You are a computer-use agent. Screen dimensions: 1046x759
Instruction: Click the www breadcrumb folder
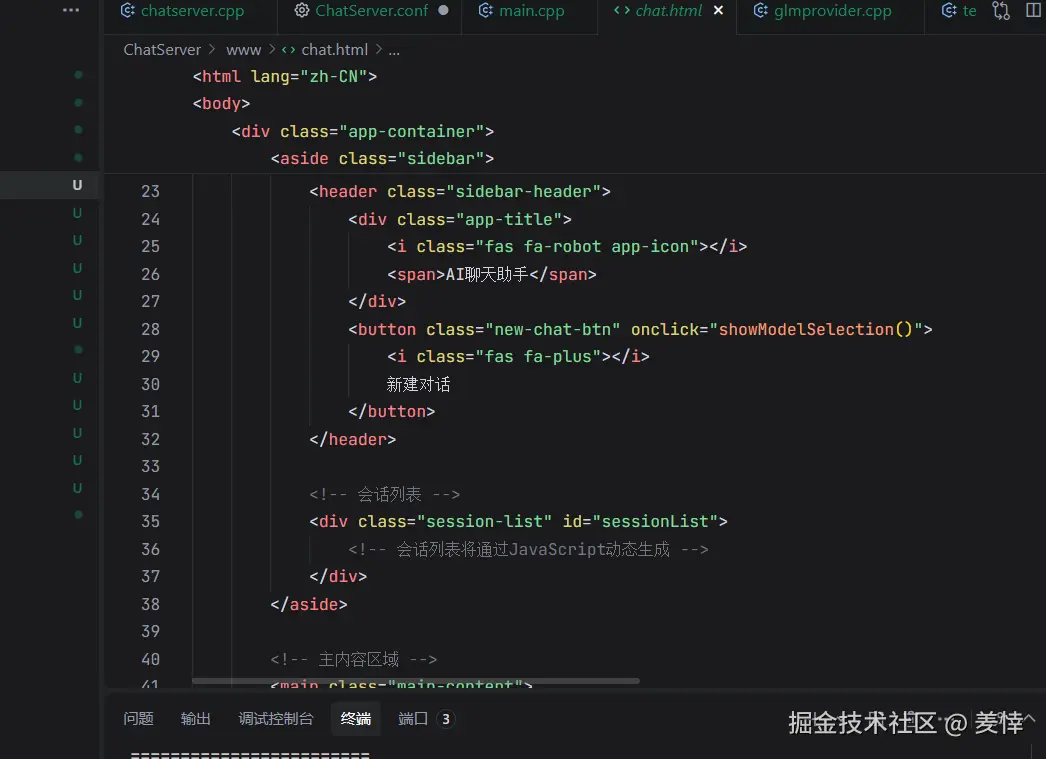pos(243,50)
